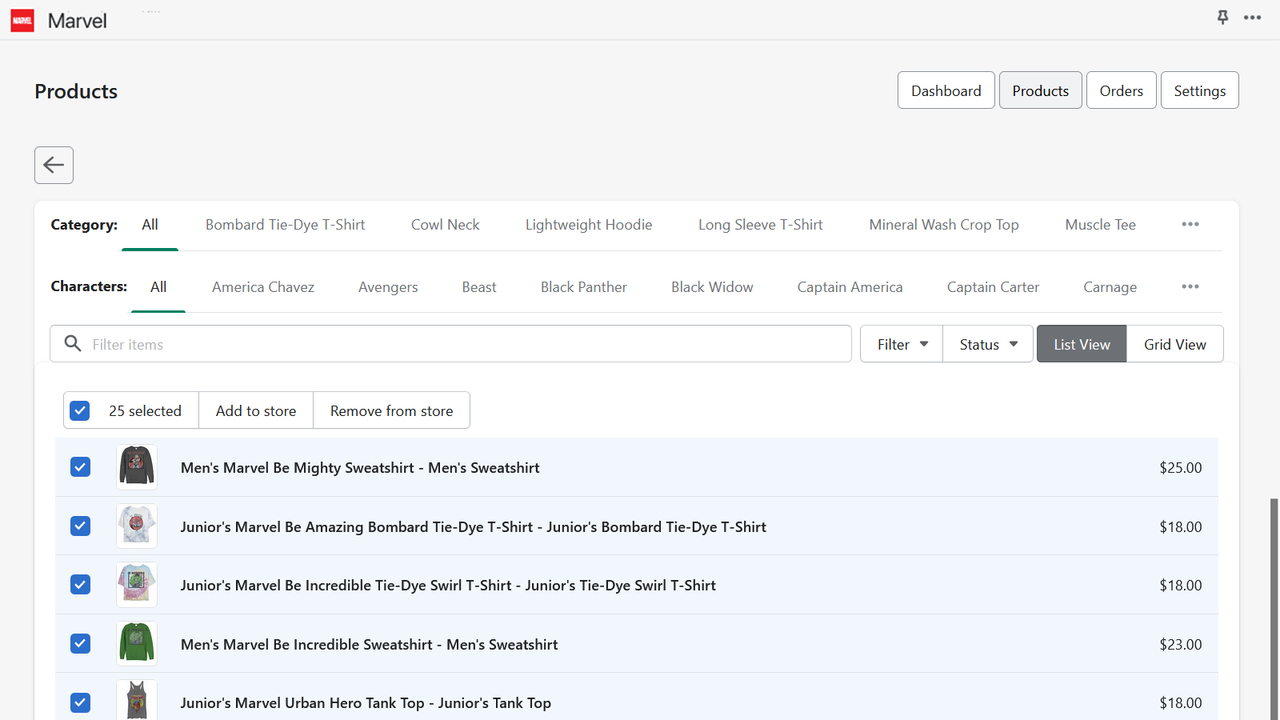Uncheck Men's Marvel Be Mighty Sweatshirt checkbox
Screen dimensions: 1280x720
tap(80, 467)
